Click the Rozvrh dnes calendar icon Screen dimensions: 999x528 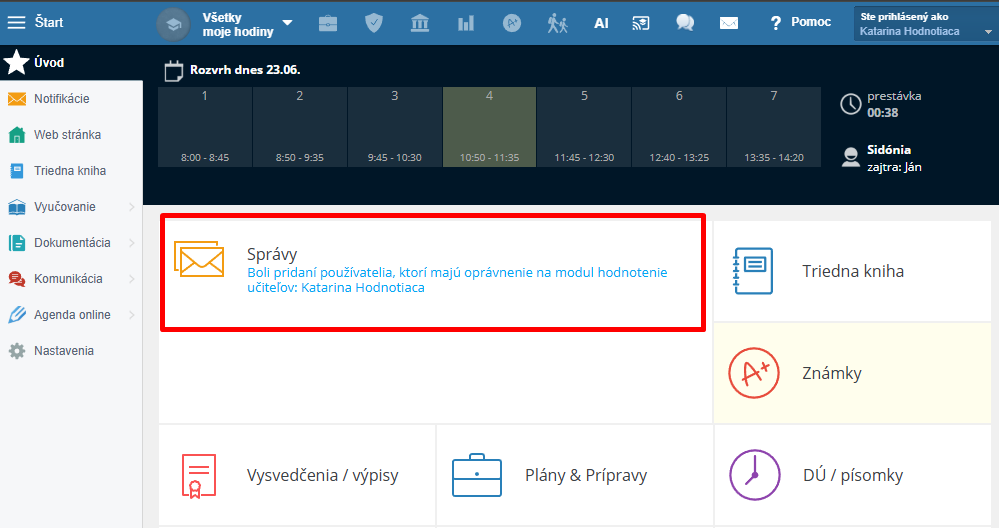(x=173, y=71)
